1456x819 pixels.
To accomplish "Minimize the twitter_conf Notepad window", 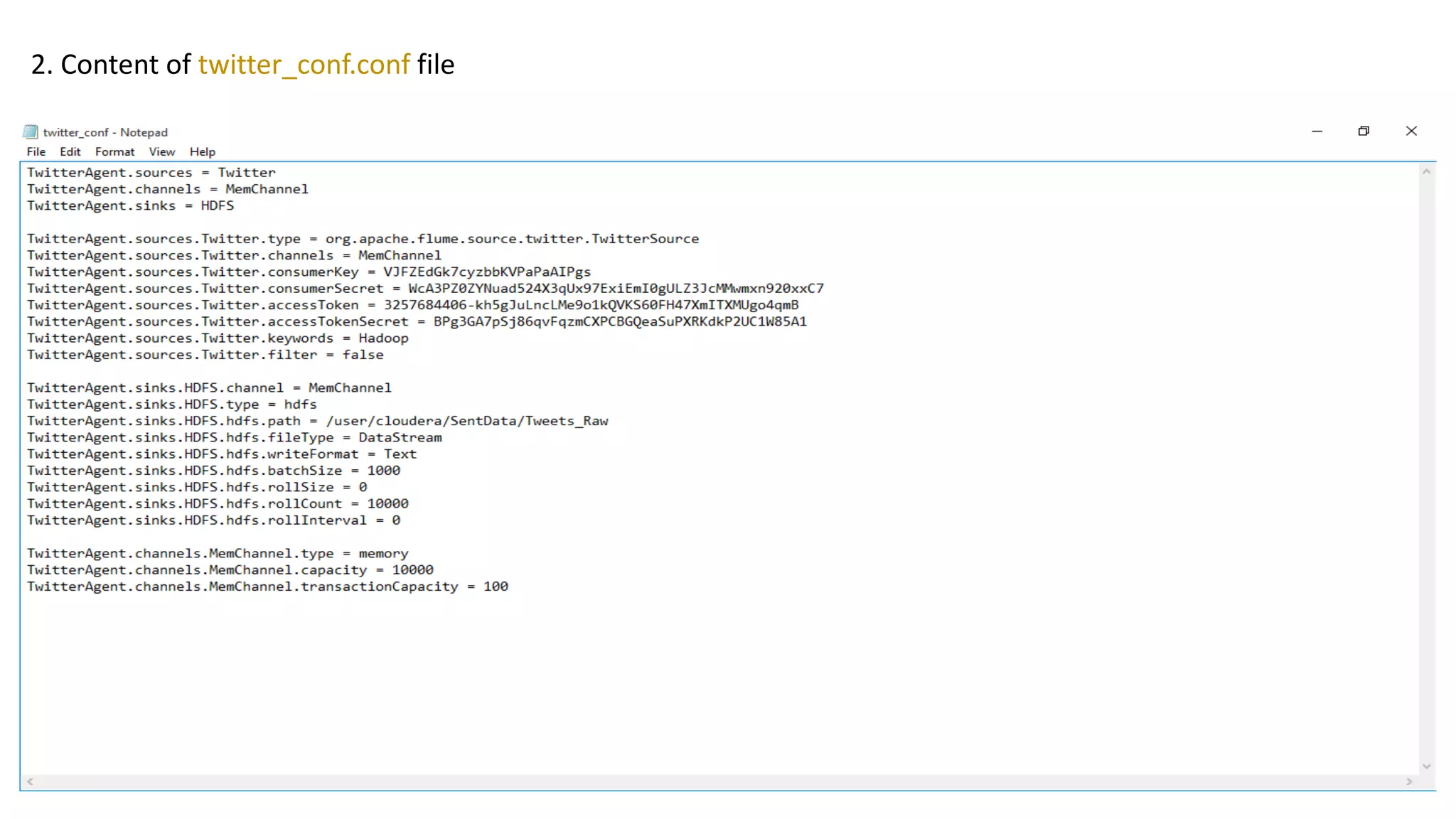I will tap(1317, 131).
